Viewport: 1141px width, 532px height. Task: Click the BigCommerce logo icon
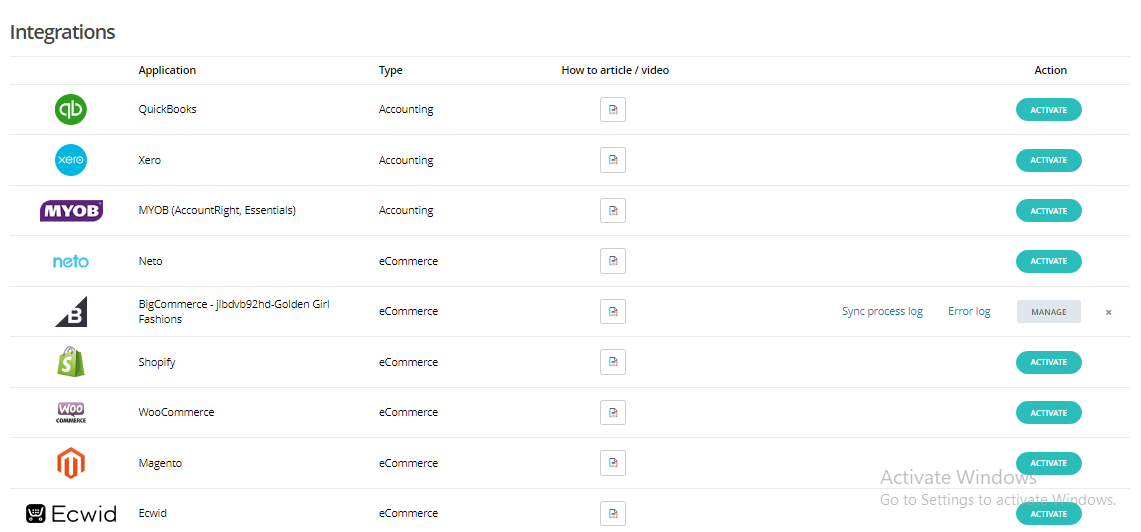71,311
